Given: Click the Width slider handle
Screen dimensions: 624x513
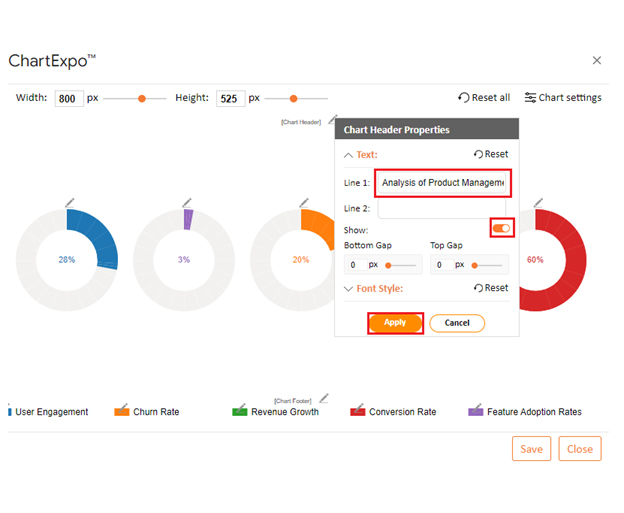Looking at the screenshot, I should click(x=142, y=98).
